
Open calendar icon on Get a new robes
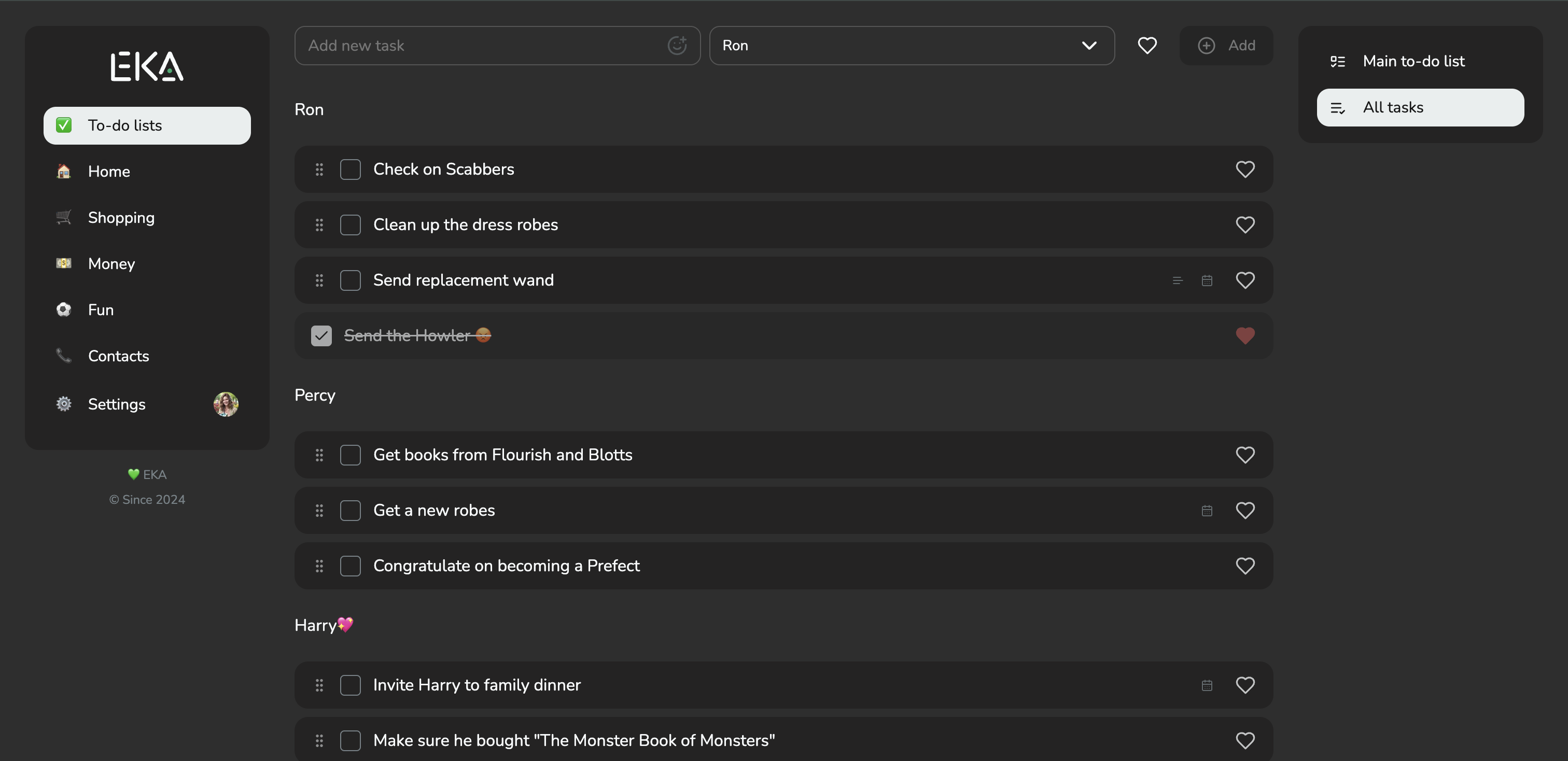[1207, 511]
